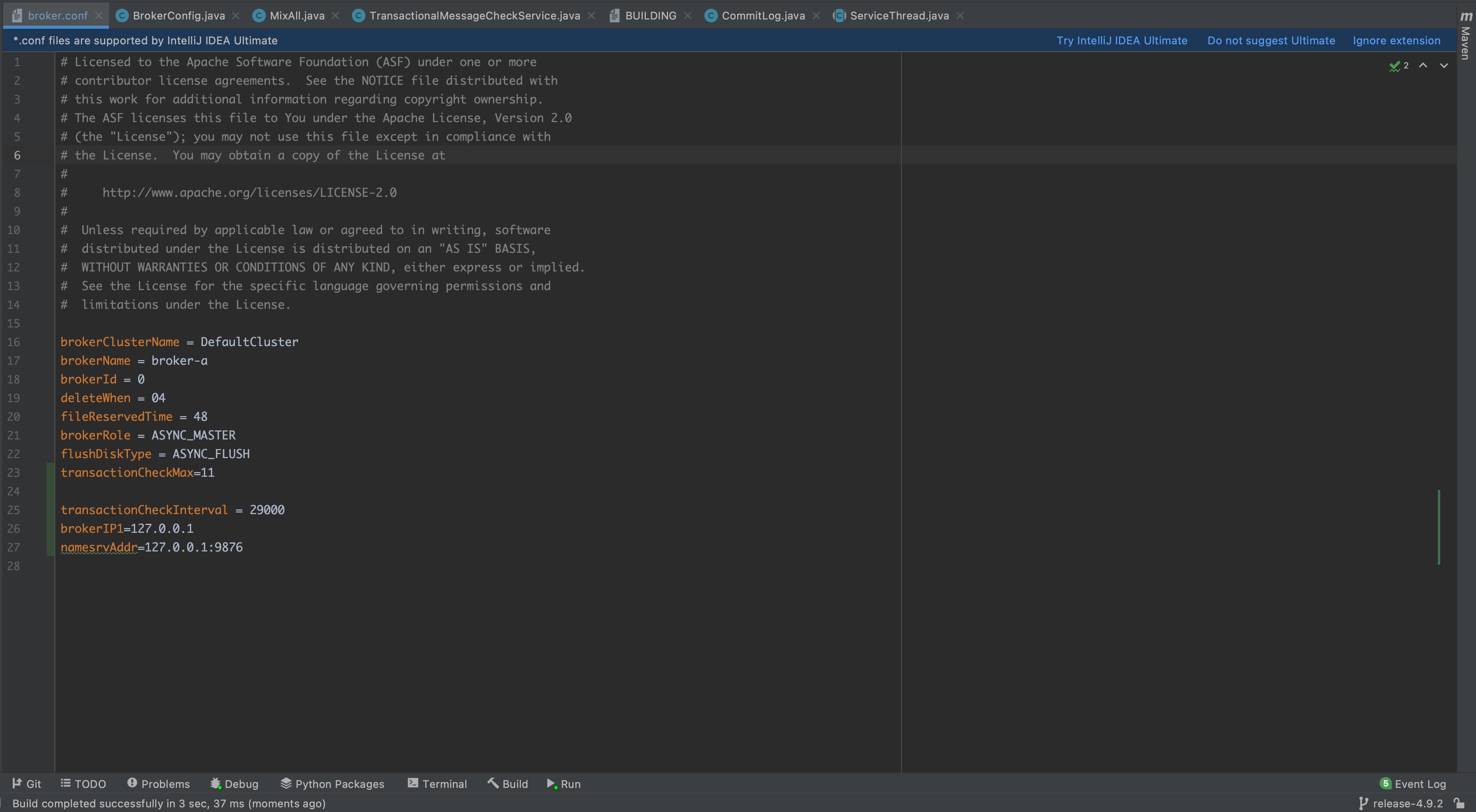Viewport: 1476px width, 812px height.
Task: Open the Debug tool window
Action: pos(234,784)
